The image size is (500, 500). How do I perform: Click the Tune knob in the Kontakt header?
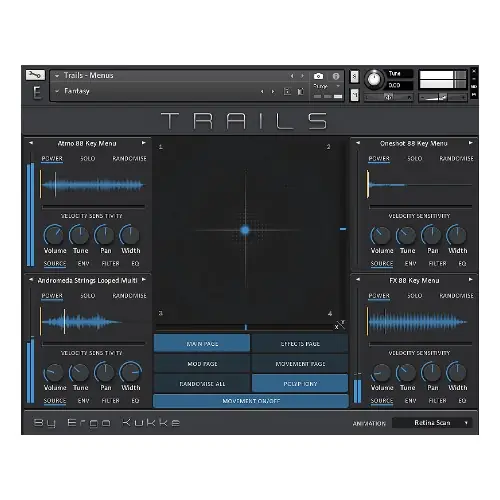click(374, 79)
